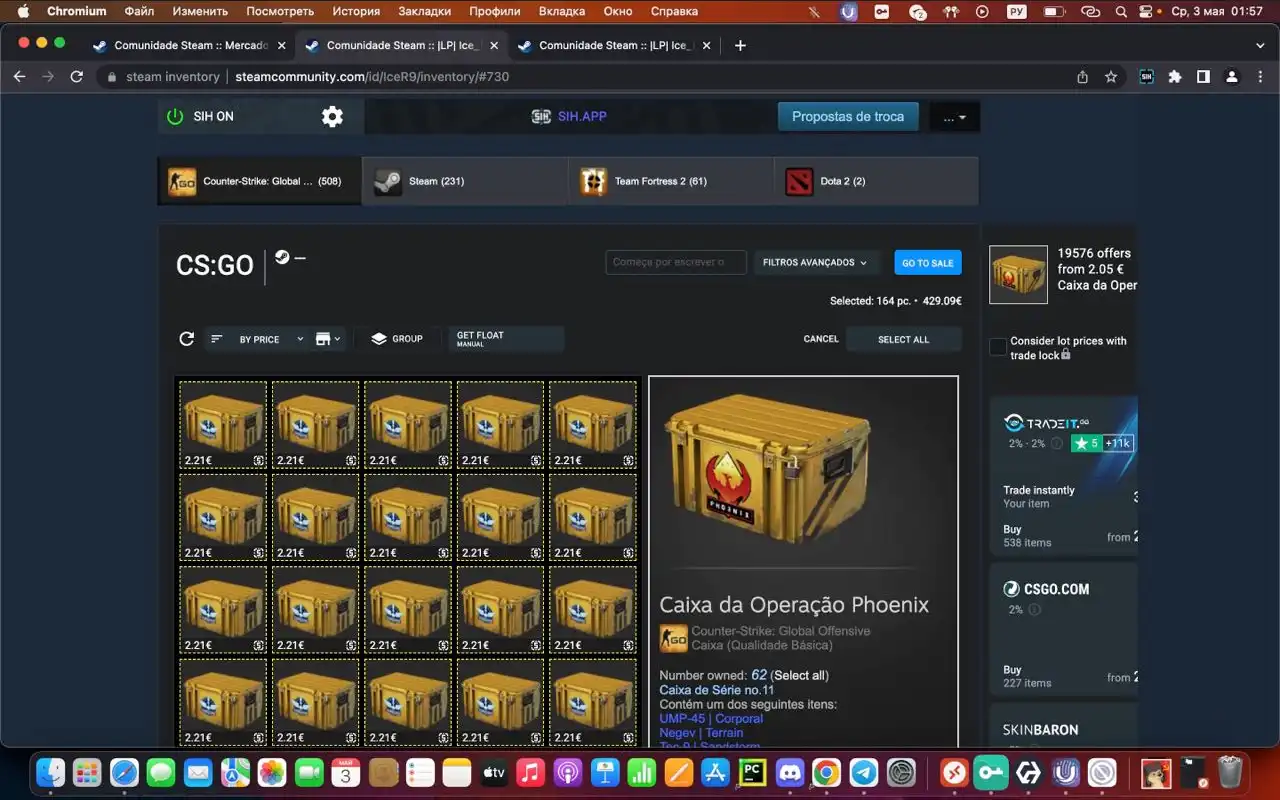Open the Профили menu

pos(494,12)
